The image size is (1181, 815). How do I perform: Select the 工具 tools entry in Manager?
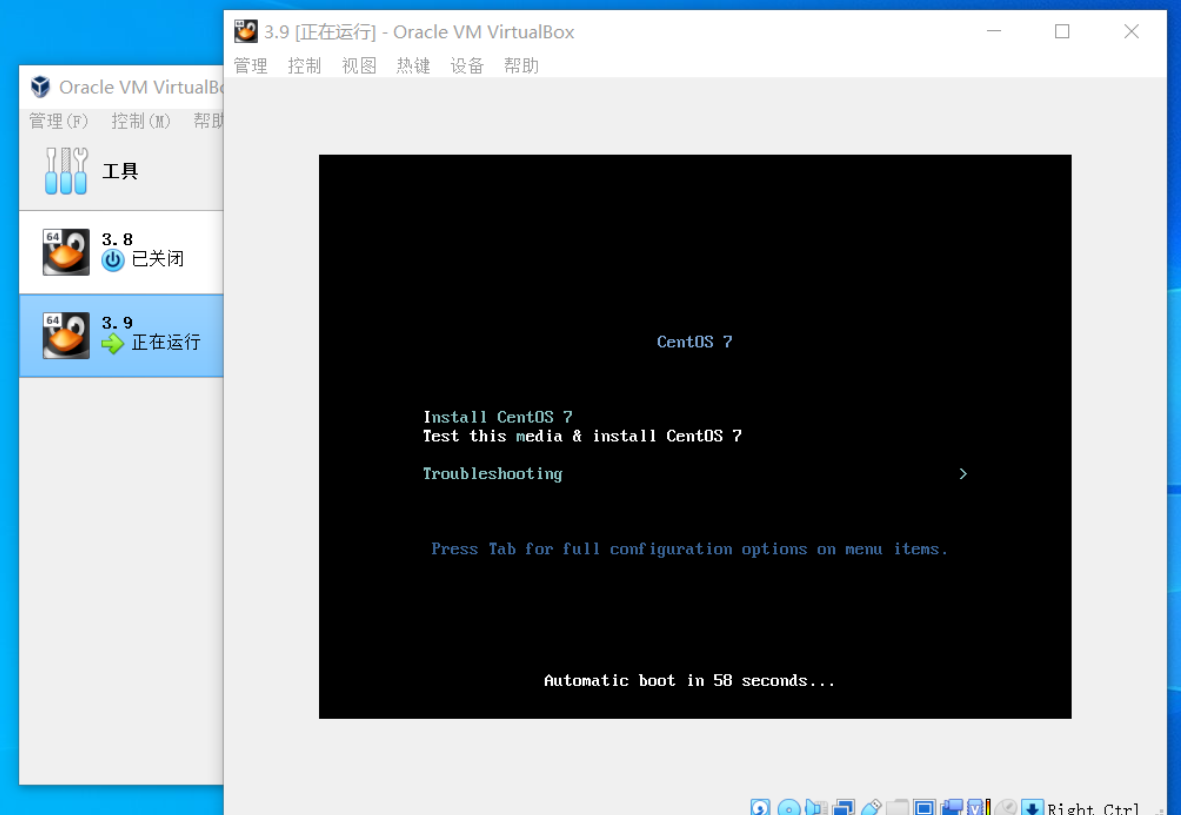point(121,171)
